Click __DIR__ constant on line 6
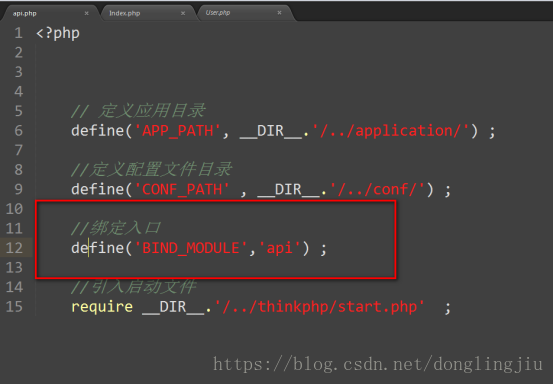The width and height of the screenshot is (554, 384). 271,131
